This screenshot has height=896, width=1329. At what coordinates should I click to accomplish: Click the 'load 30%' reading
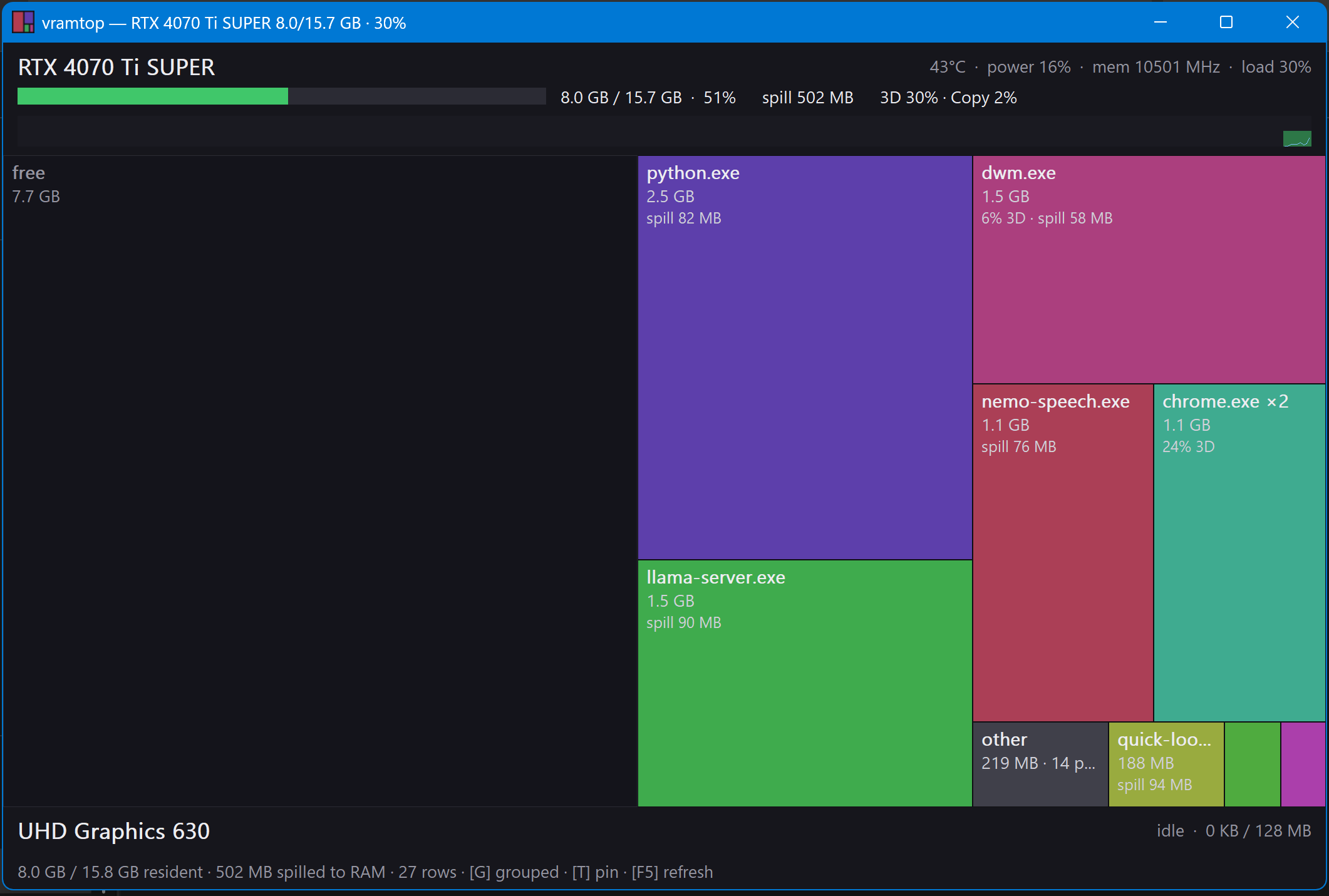click(1276, 67)
